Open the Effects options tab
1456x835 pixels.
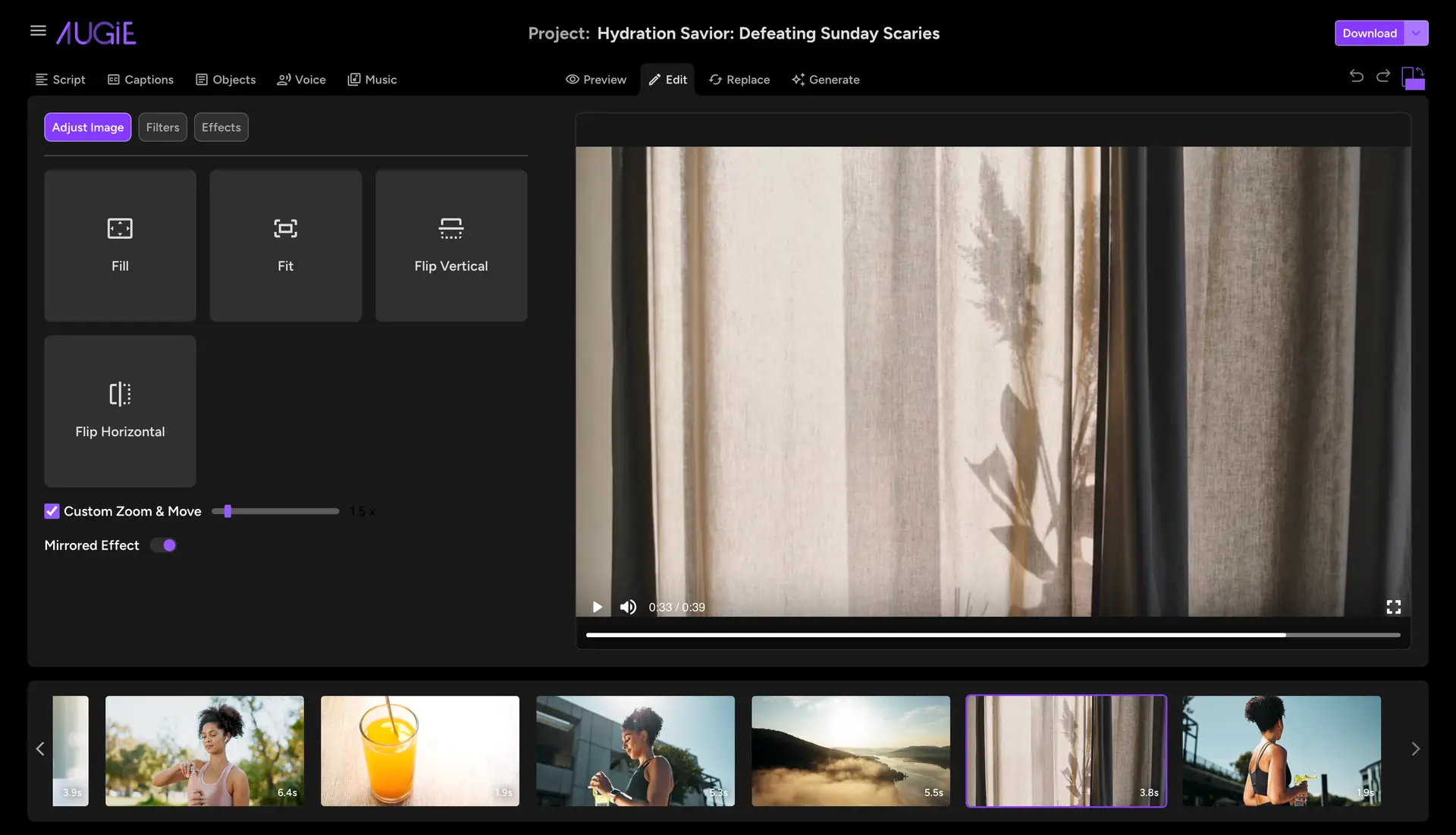[x=221, y=127]
